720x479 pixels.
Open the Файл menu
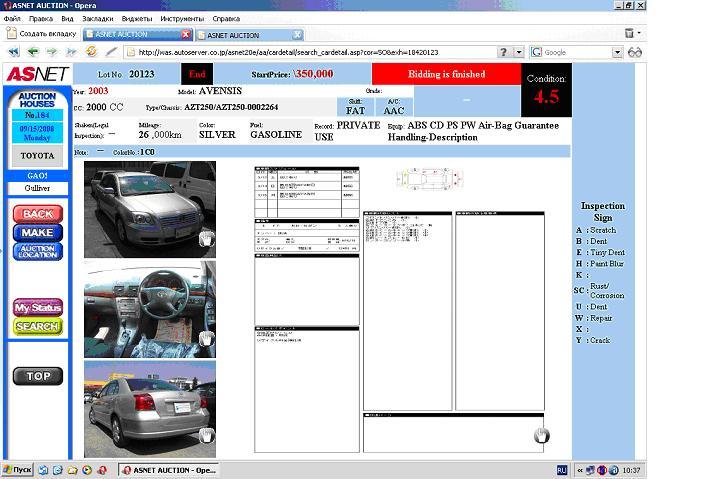12,19
